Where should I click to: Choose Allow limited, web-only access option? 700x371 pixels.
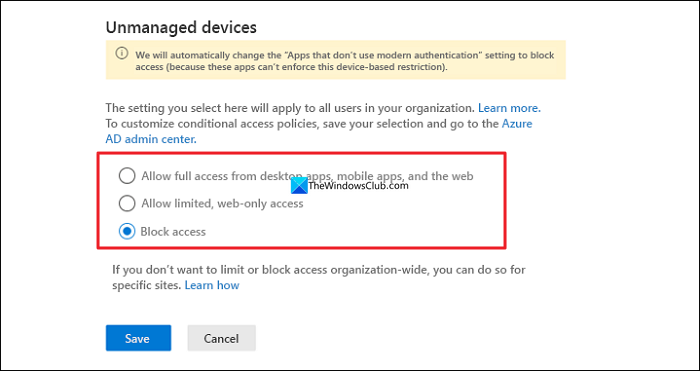coord(127,204)
